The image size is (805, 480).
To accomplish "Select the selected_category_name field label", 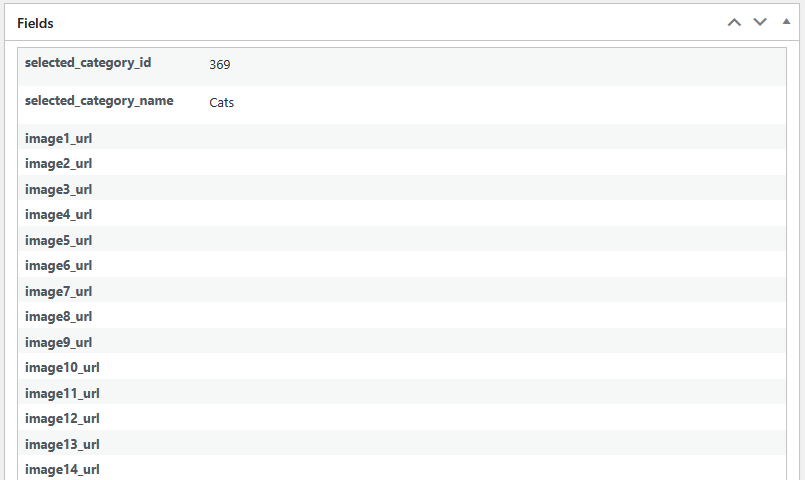I will point(99,101).
